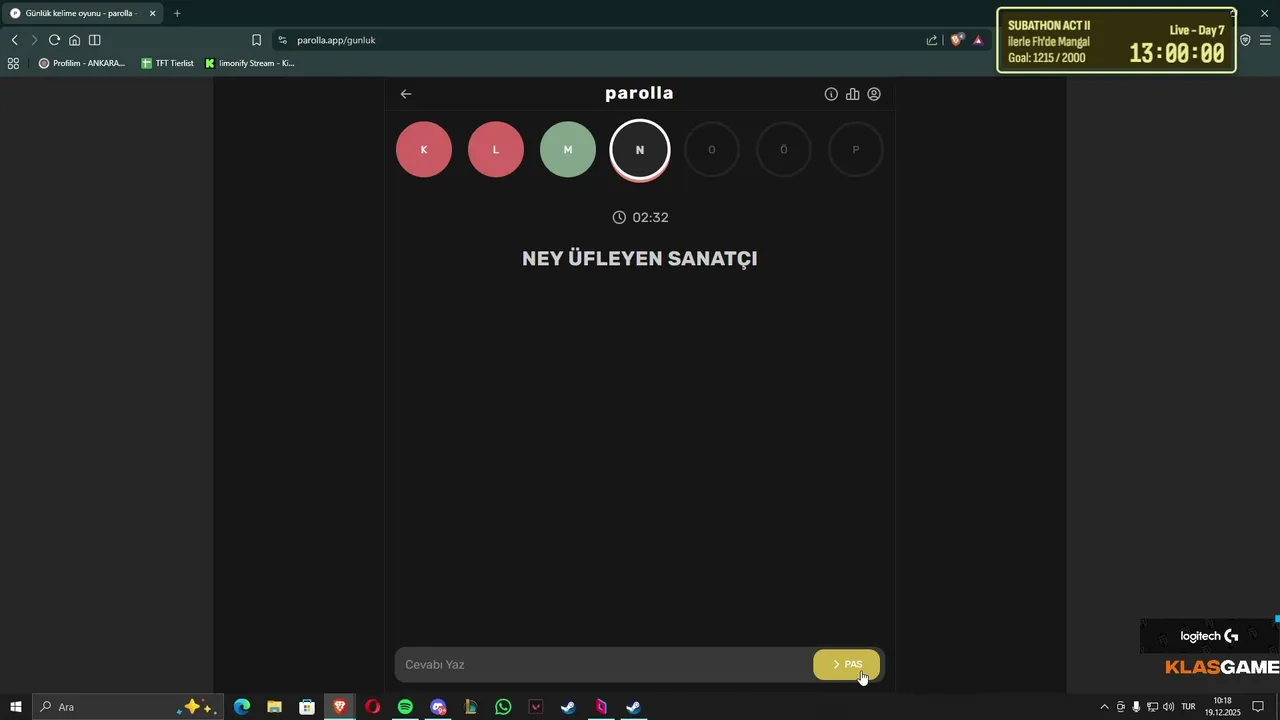Open the user profile icon

pyautogui.click(x=874, y=94)
